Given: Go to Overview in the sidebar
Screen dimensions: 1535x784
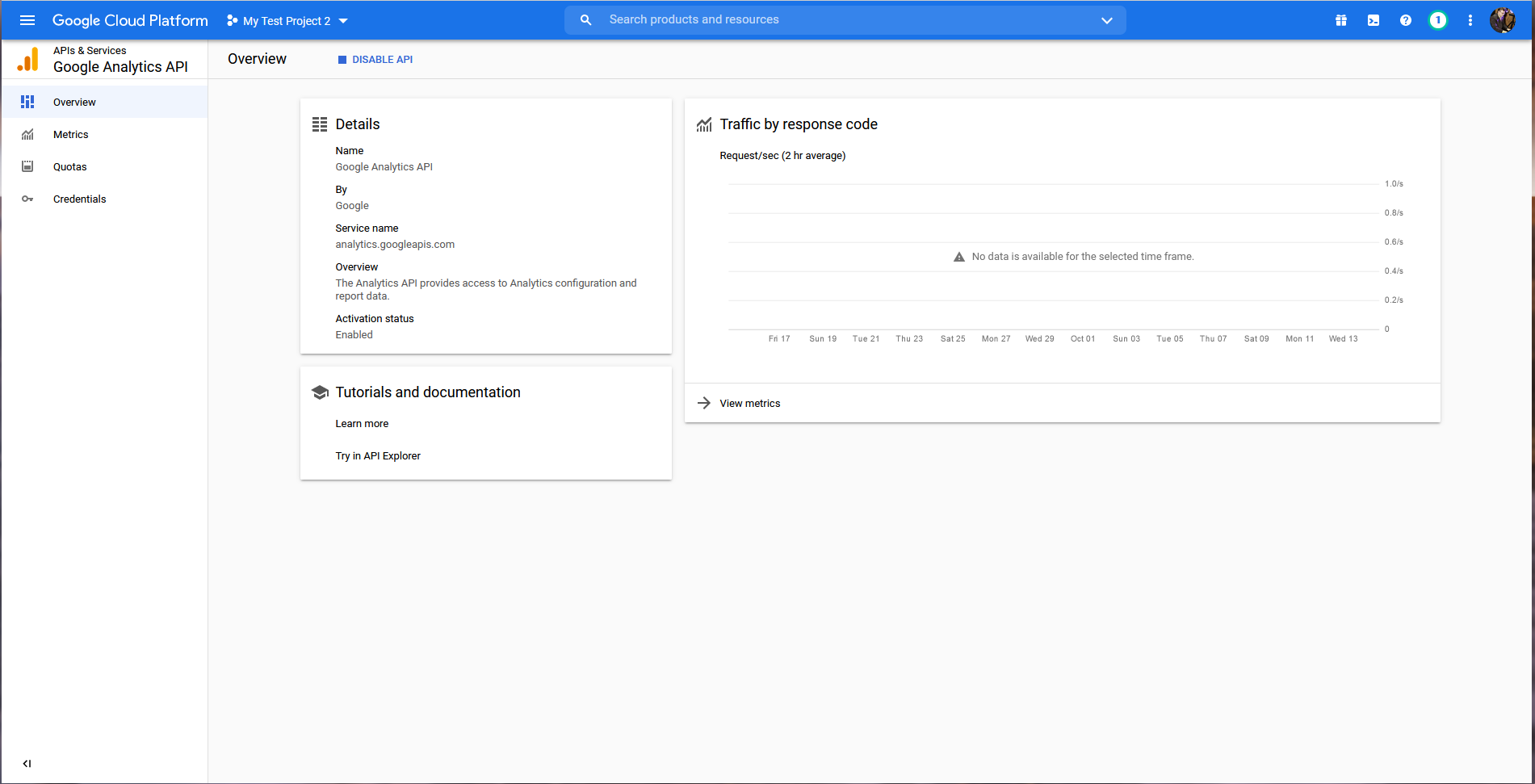Looking at the screenshot, I should pyautogui.click(x=74, y=103).
